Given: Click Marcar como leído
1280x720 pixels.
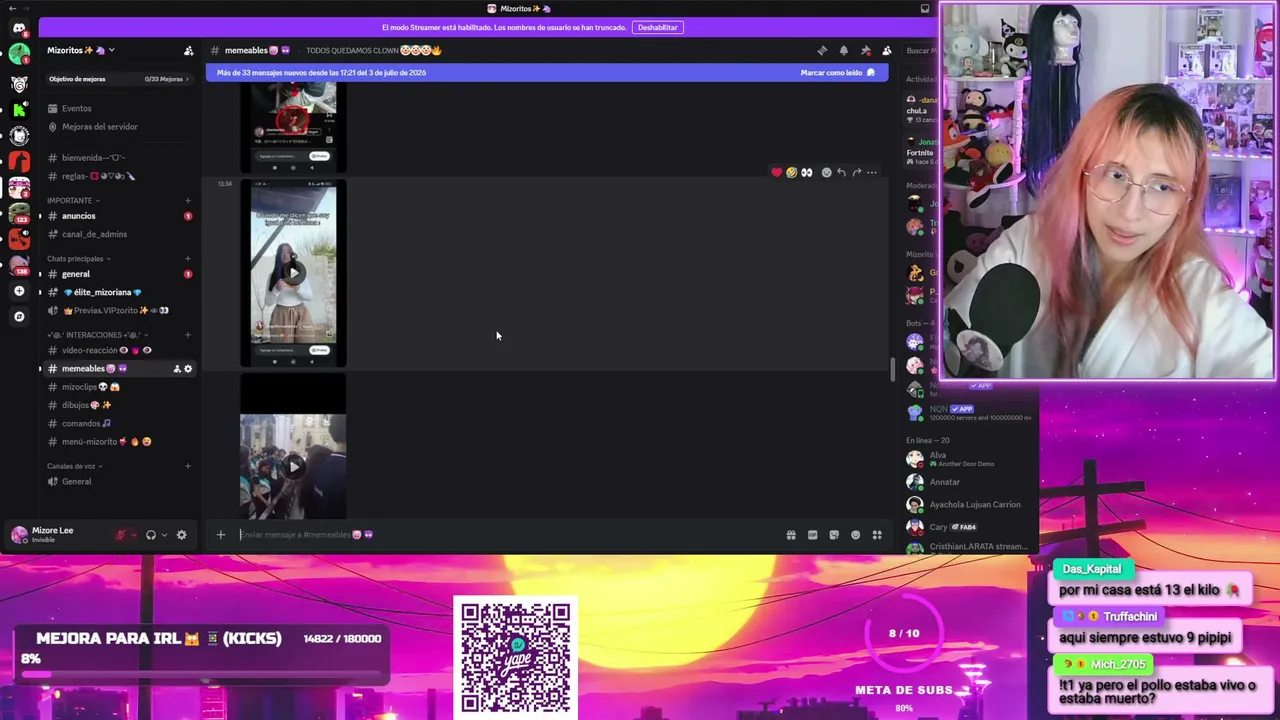Looking at the screenshot, I should [x=838, y=73].
